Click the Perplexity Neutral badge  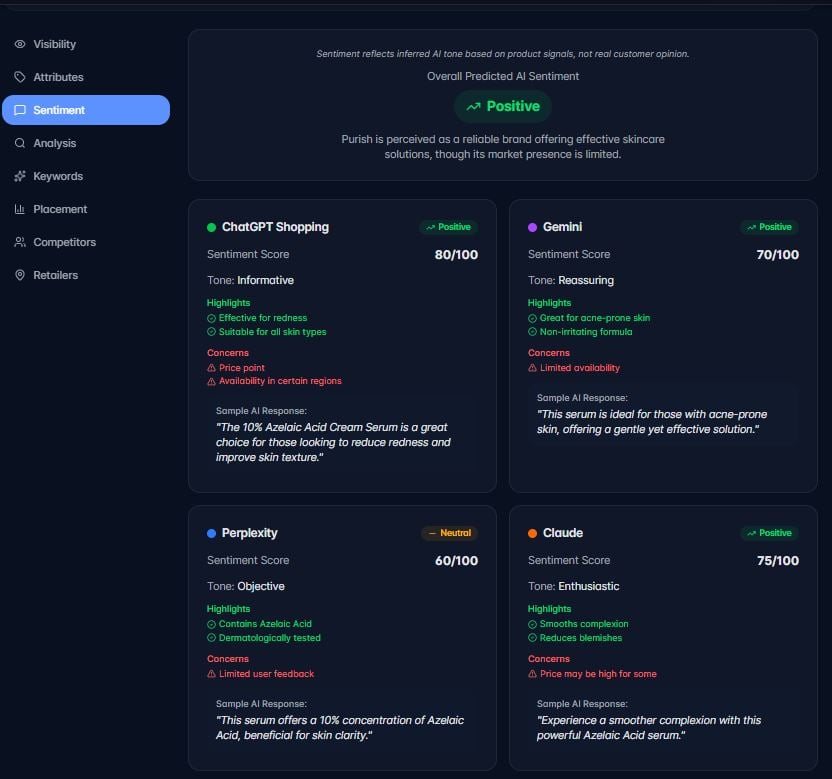[449, 533]
